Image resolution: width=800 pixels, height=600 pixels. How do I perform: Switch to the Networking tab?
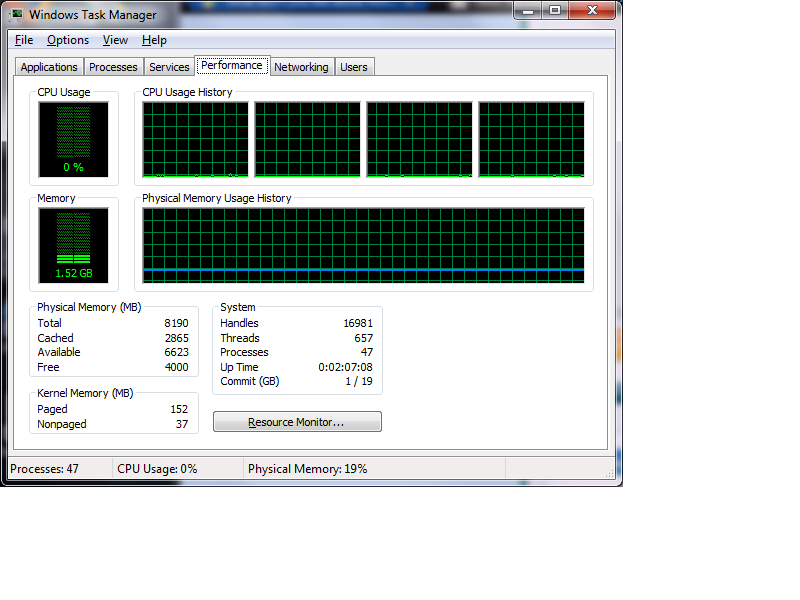302,67
